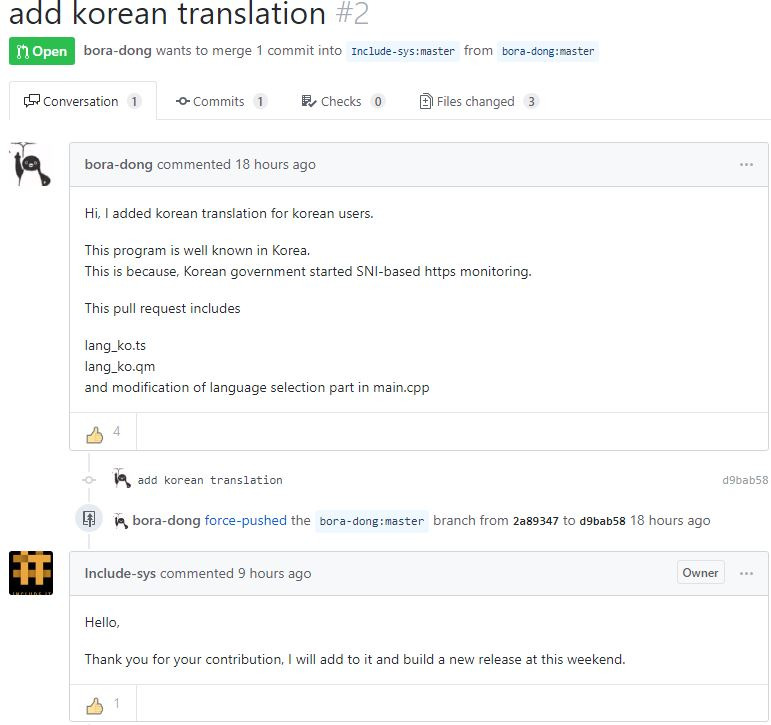Viewport: 771px width, 725px height.
Task: Open the Conversation tab
Action: pos(83,101)
